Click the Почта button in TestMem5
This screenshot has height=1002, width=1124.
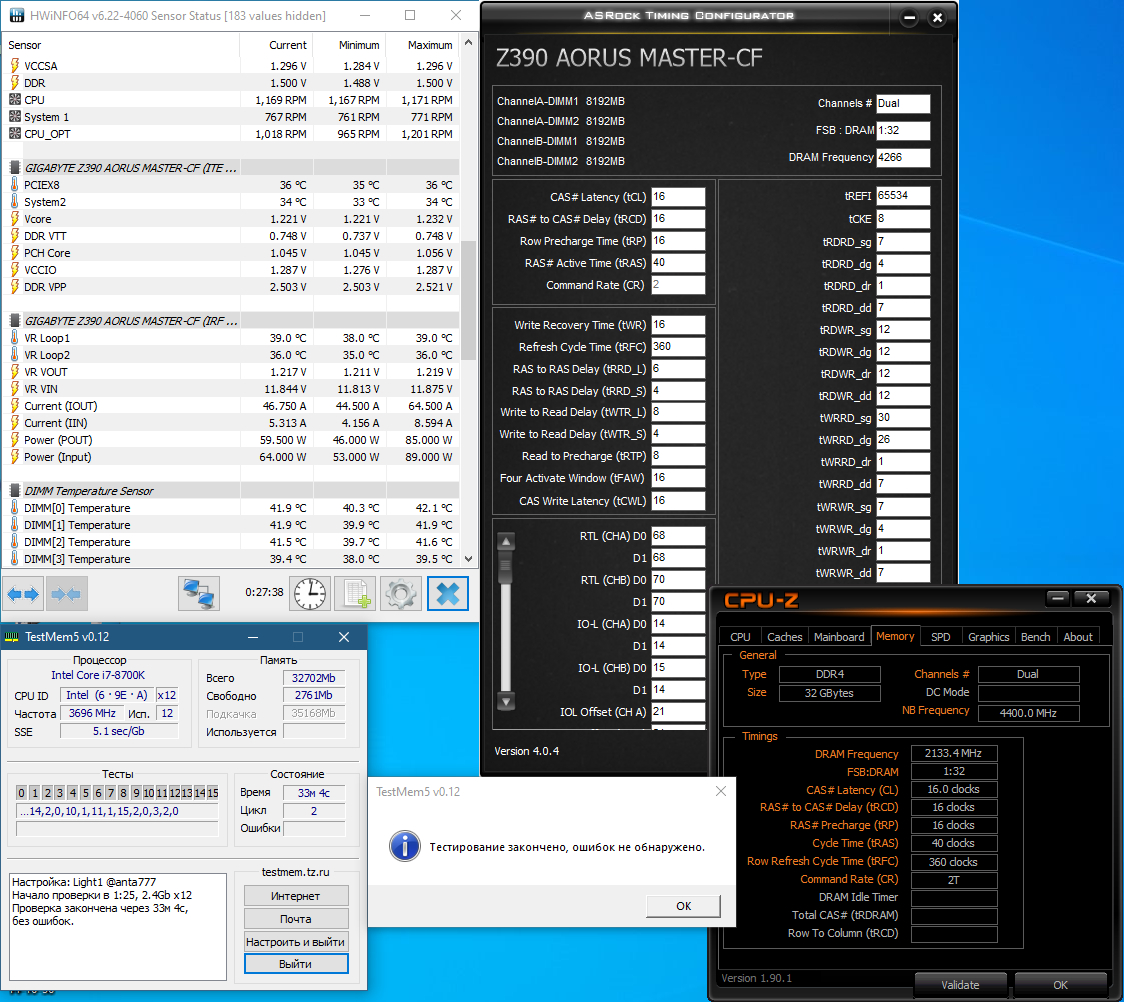tap(295, 919)
